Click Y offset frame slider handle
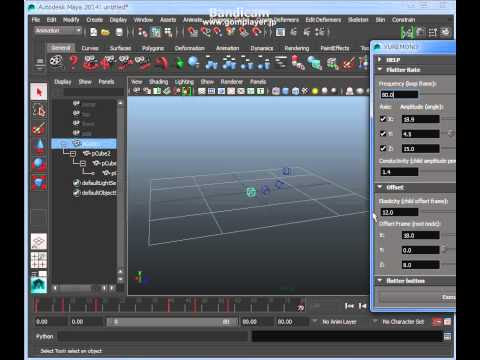 click(x=444, y=250)
